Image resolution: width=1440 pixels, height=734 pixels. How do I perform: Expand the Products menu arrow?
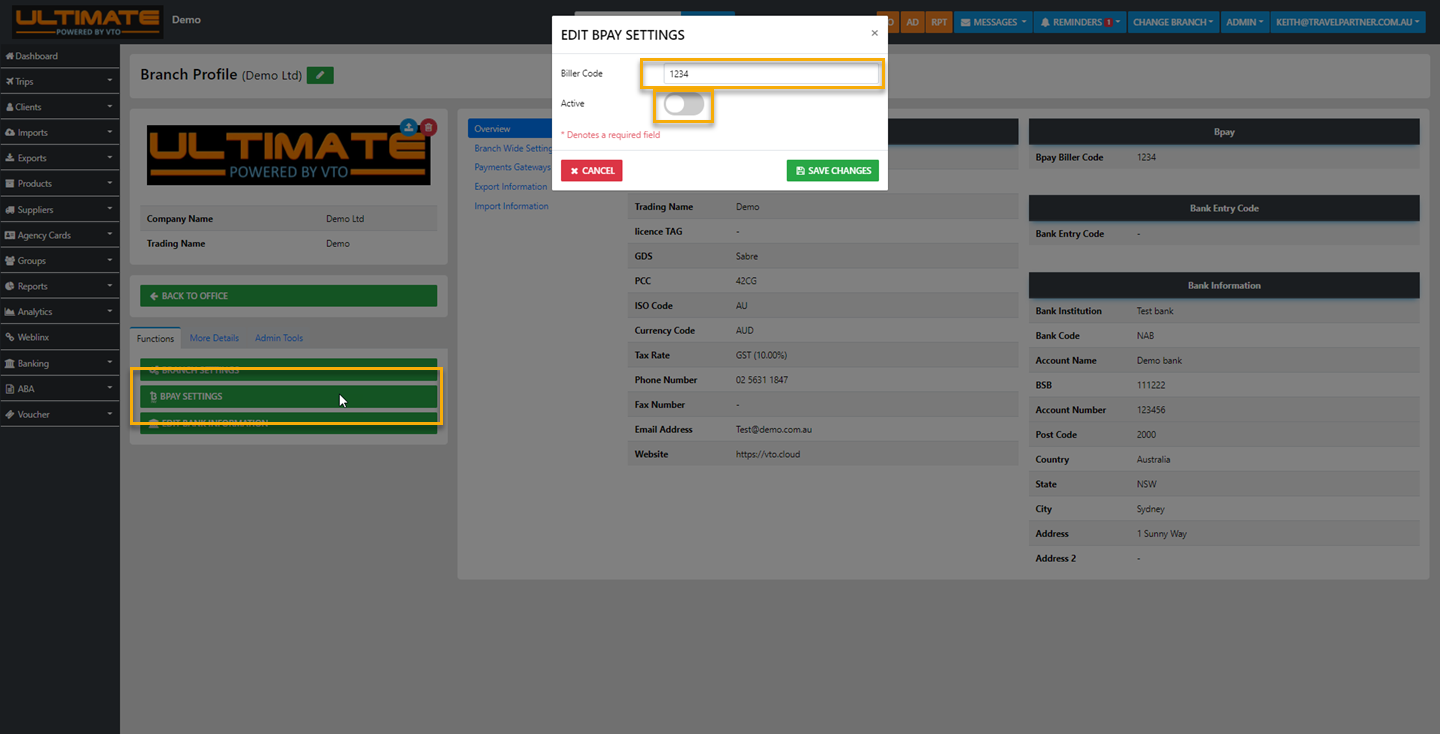coord(110,184)
